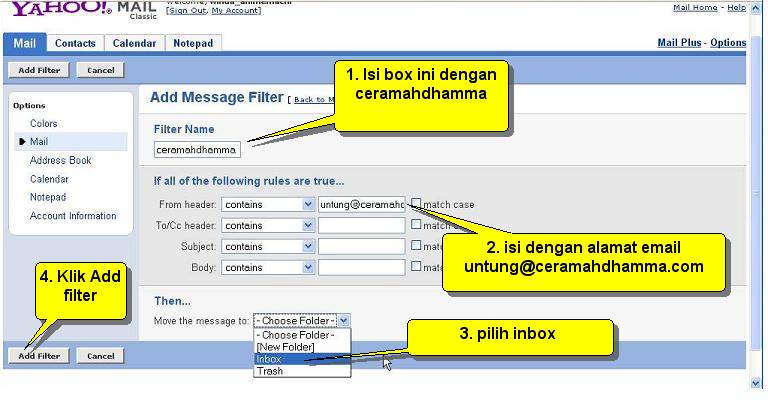Switch to the Contacts tab
Image resolution: width=768 pixels, height=400 pixels.
75,43
